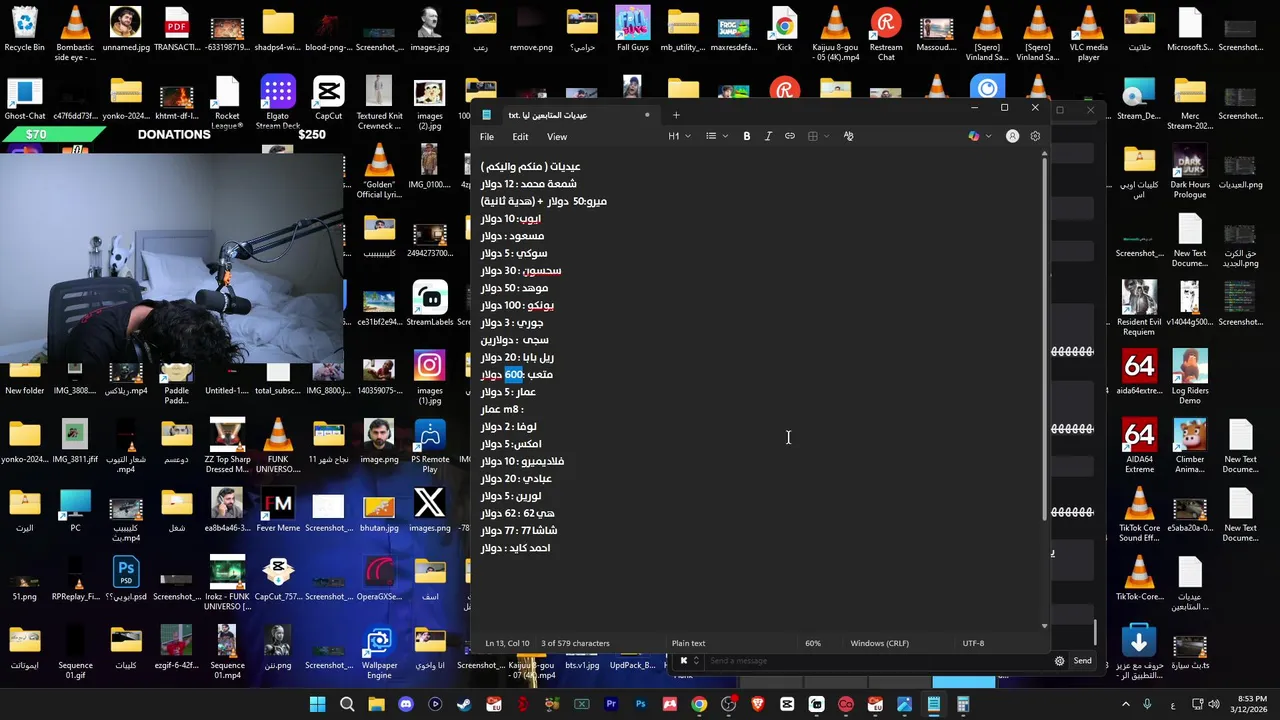Open Steam from the taskbar
1280x720 pixels.
[464, 705]
